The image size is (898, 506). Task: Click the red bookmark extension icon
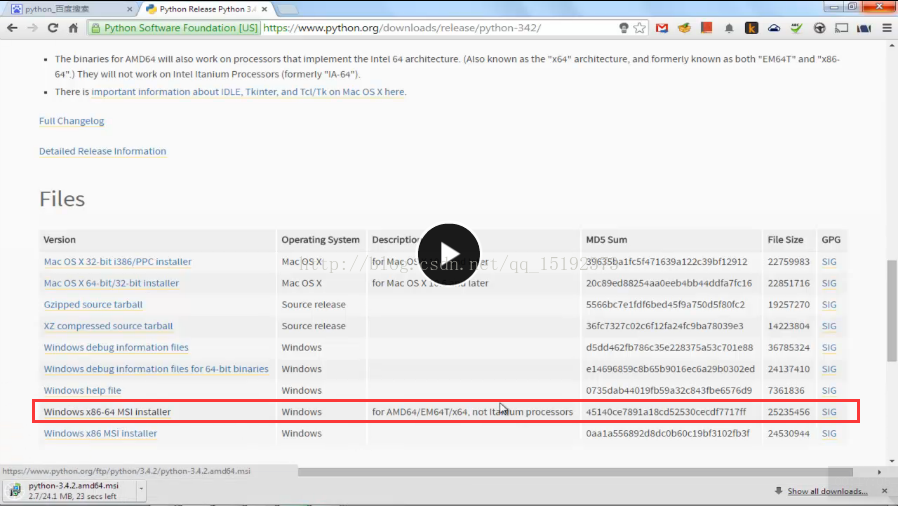coord(707,27)
